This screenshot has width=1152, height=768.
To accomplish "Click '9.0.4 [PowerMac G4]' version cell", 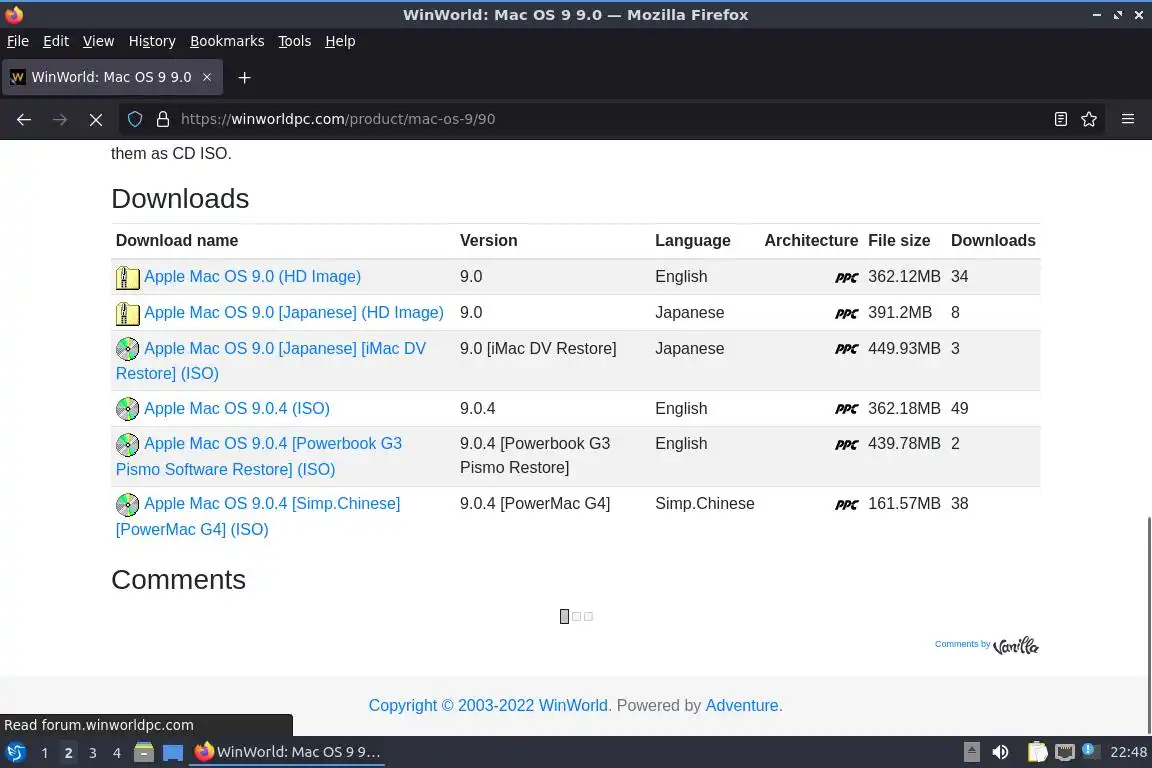I will (535, 503).
